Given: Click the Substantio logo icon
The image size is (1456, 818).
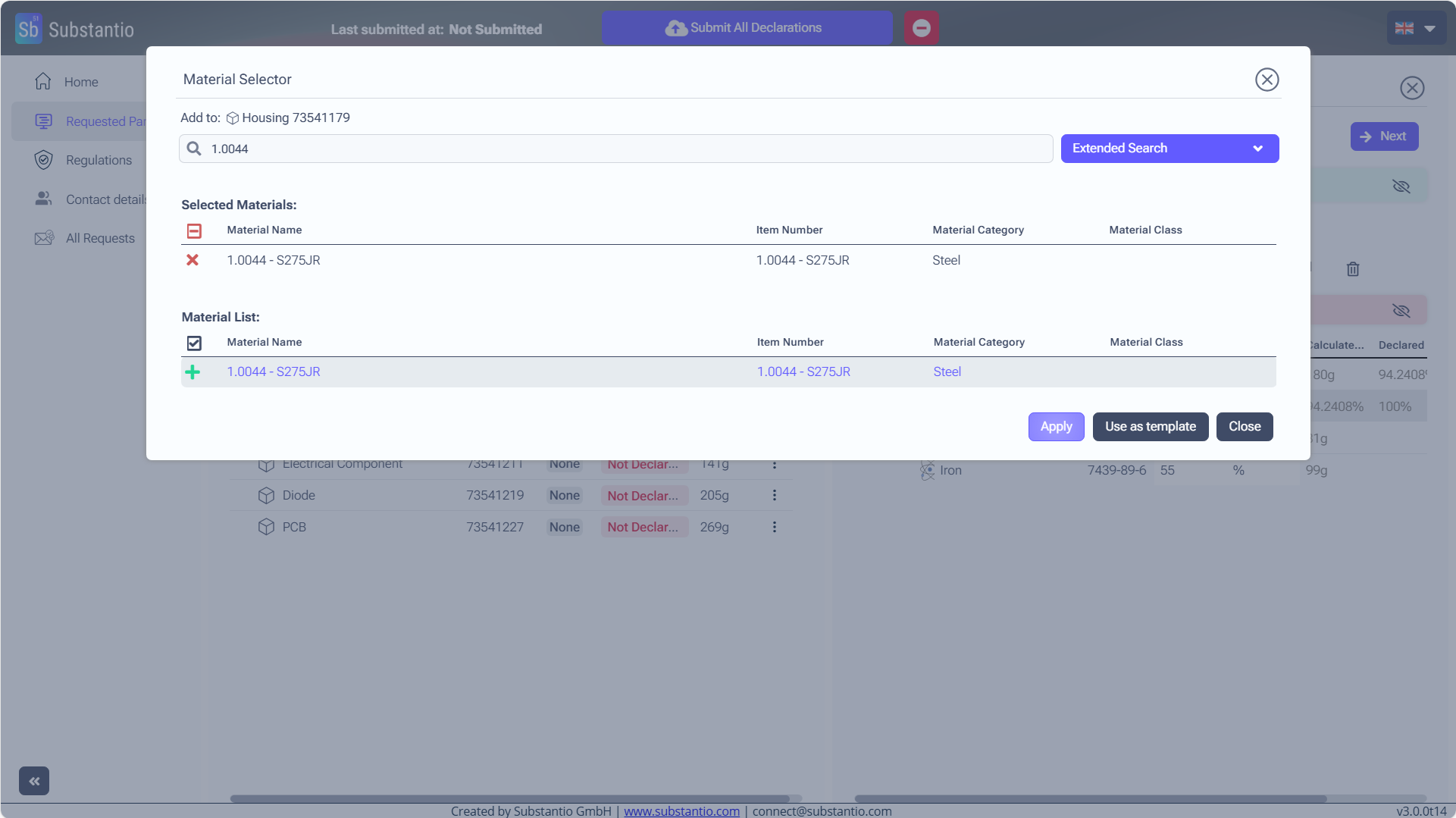Looking at the screenshot, I should tap(28, 29).
